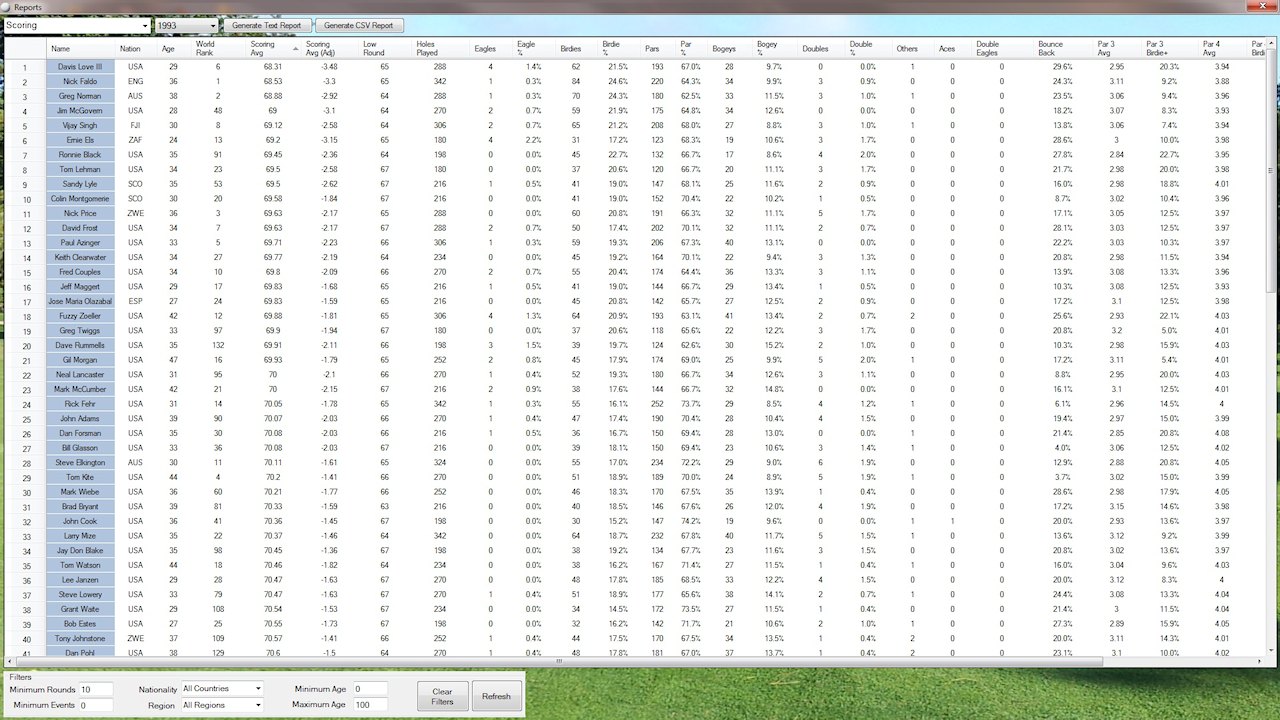Select player Davis Love III
Image resolution: width=1280 pixels, height=720 pixels.
[x=81, y=67]
